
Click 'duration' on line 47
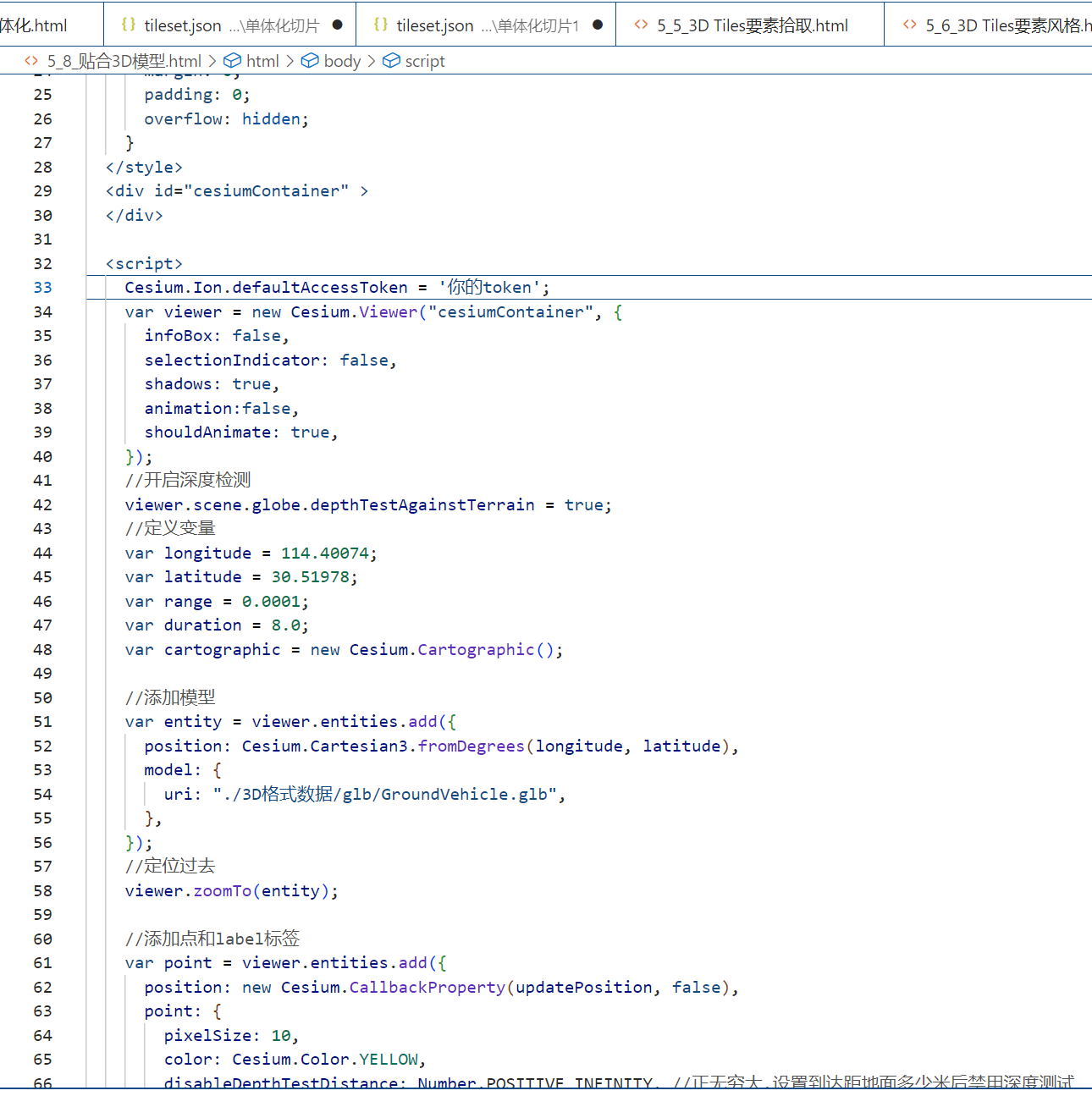tap(202, 625)
